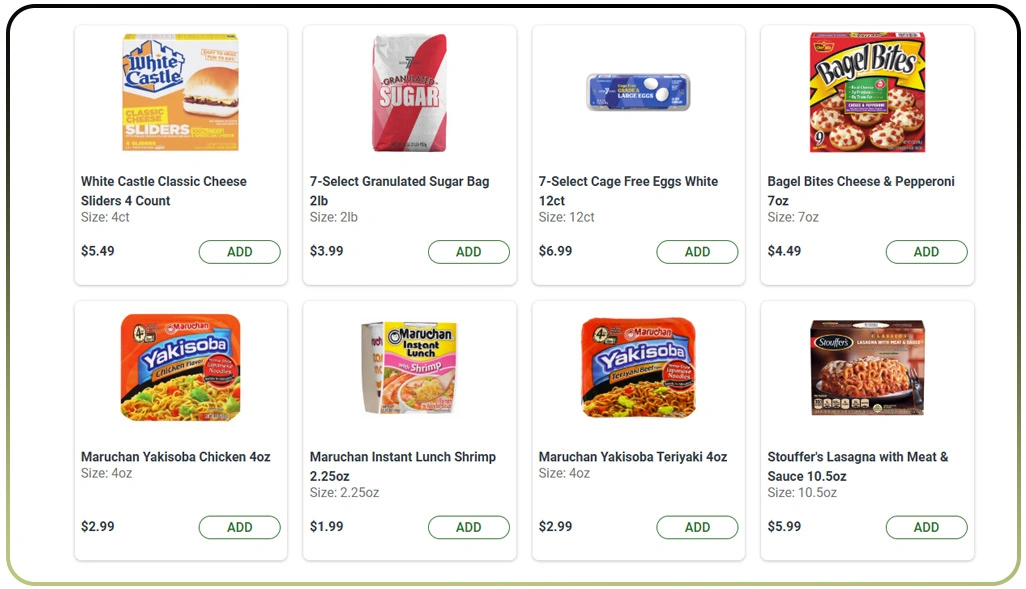1026x589 pixels.
Task: Add 7-Select Granulated Sugar Bag to cart
Action: 468,252
